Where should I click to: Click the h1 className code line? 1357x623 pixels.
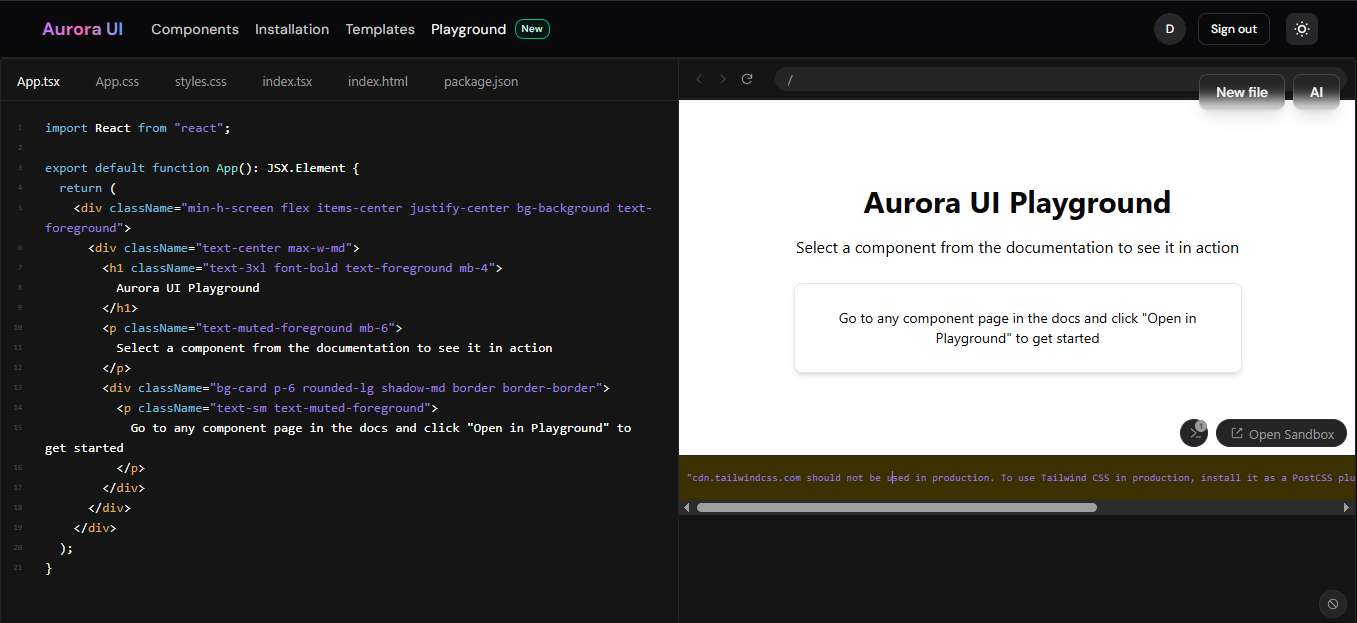302,268
